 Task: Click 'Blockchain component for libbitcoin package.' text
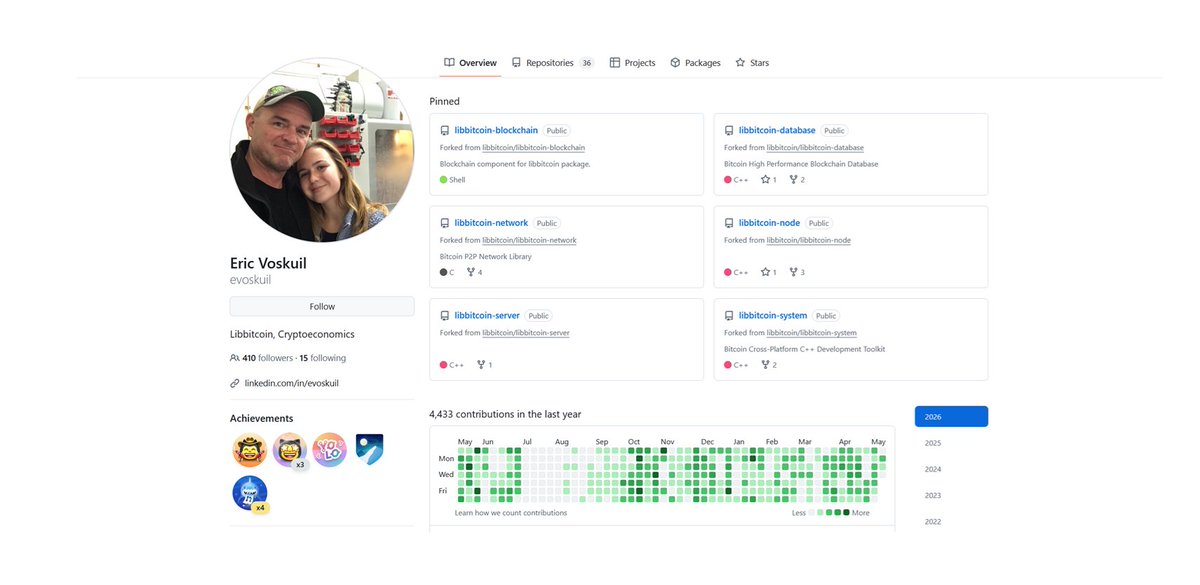click(515, 164)
